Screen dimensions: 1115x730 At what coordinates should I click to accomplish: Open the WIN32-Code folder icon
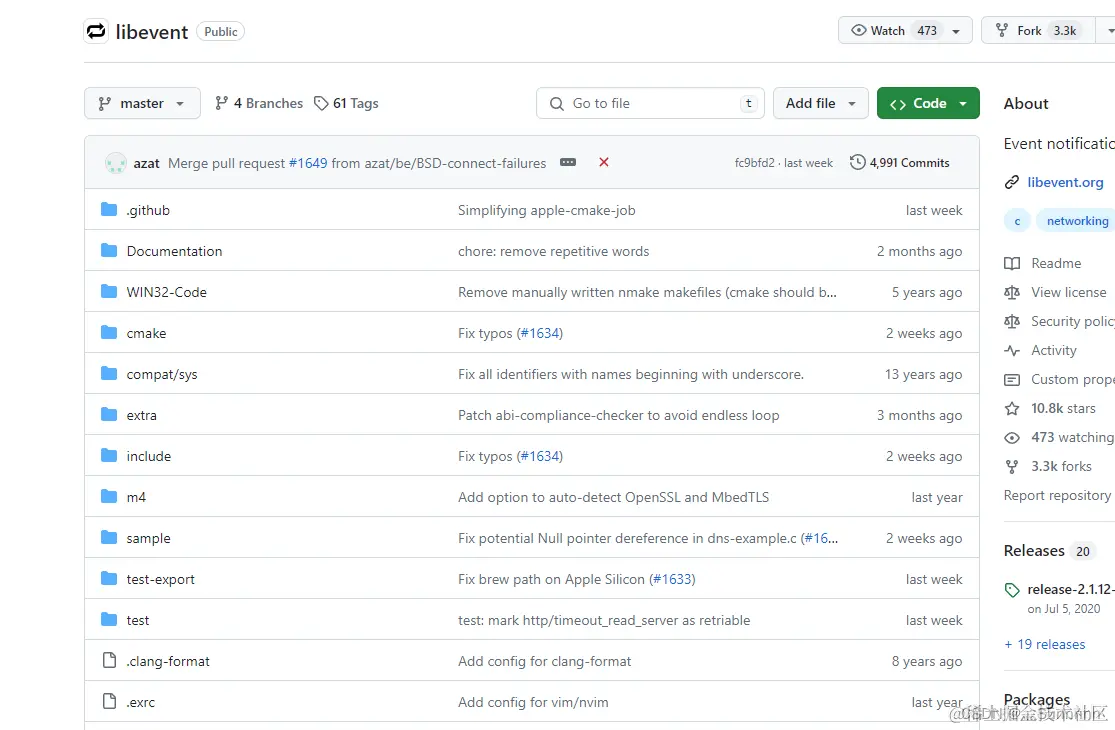[109, 291]
